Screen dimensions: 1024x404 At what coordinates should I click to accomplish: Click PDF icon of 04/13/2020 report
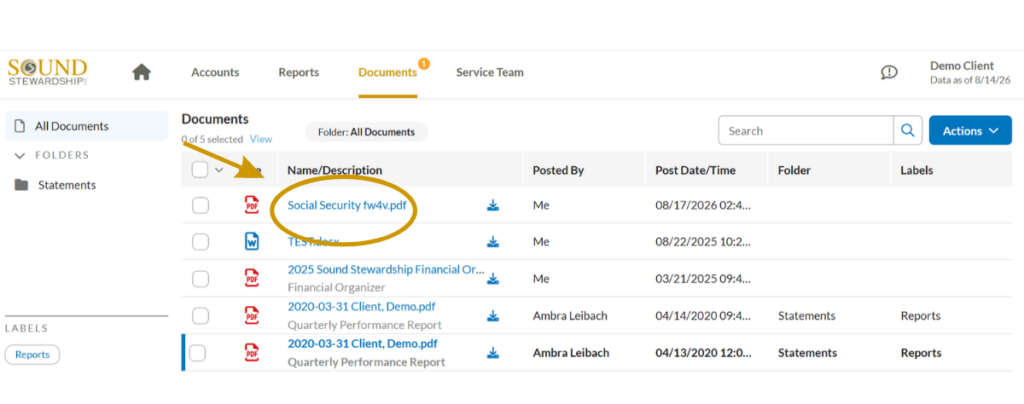251,352
